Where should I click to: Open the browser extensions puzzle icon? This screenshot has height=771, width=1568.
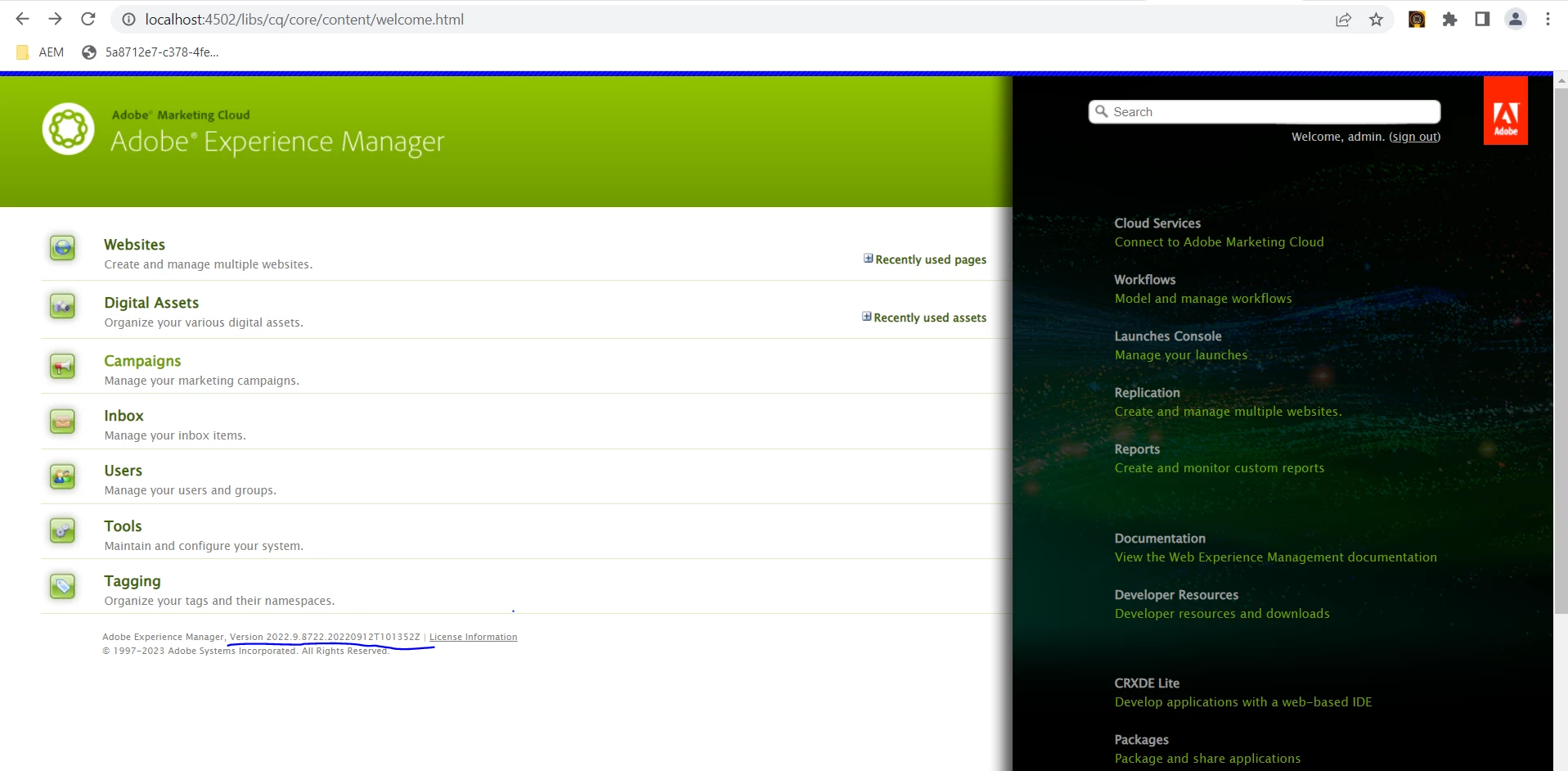pos(1449,19)
